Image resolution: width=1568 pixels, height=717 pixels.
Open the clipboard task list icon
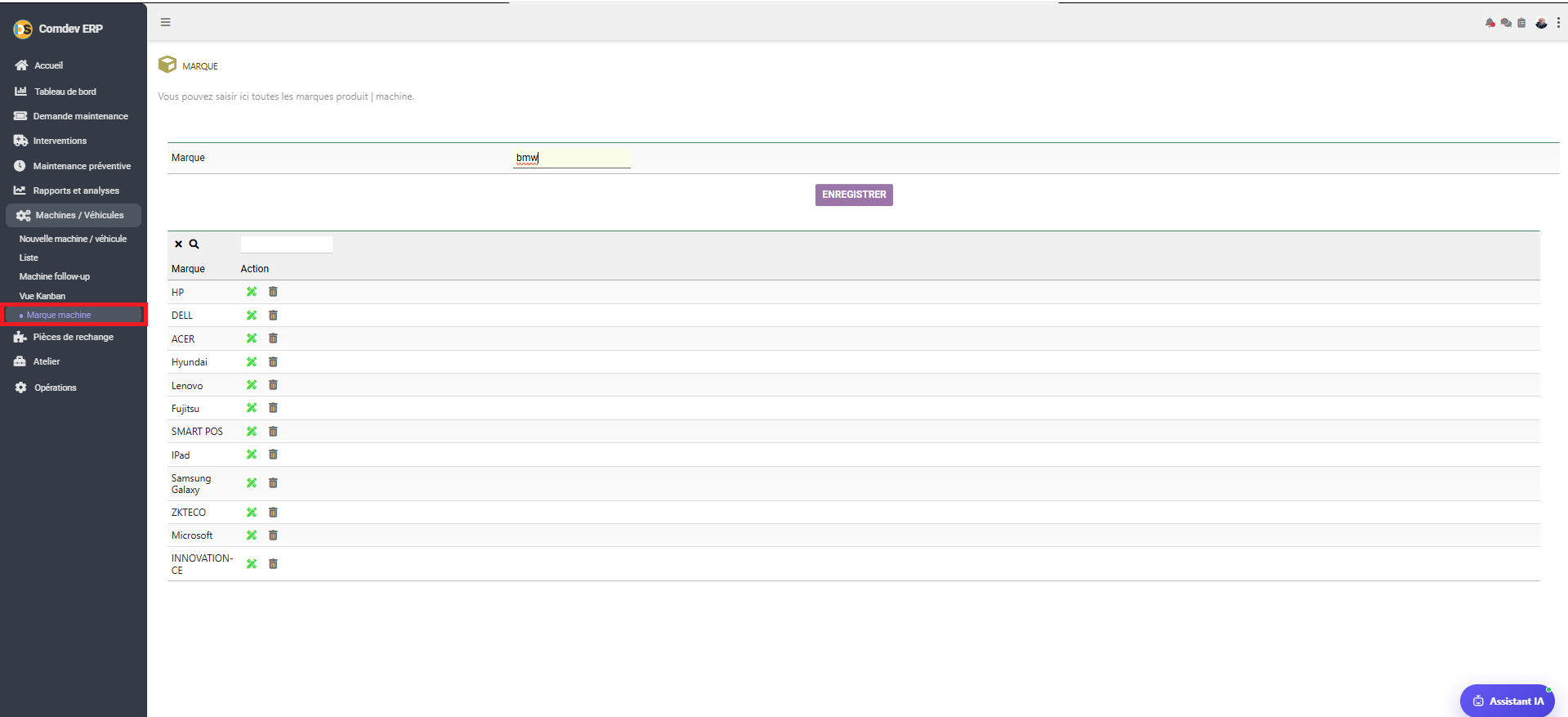1521,23
